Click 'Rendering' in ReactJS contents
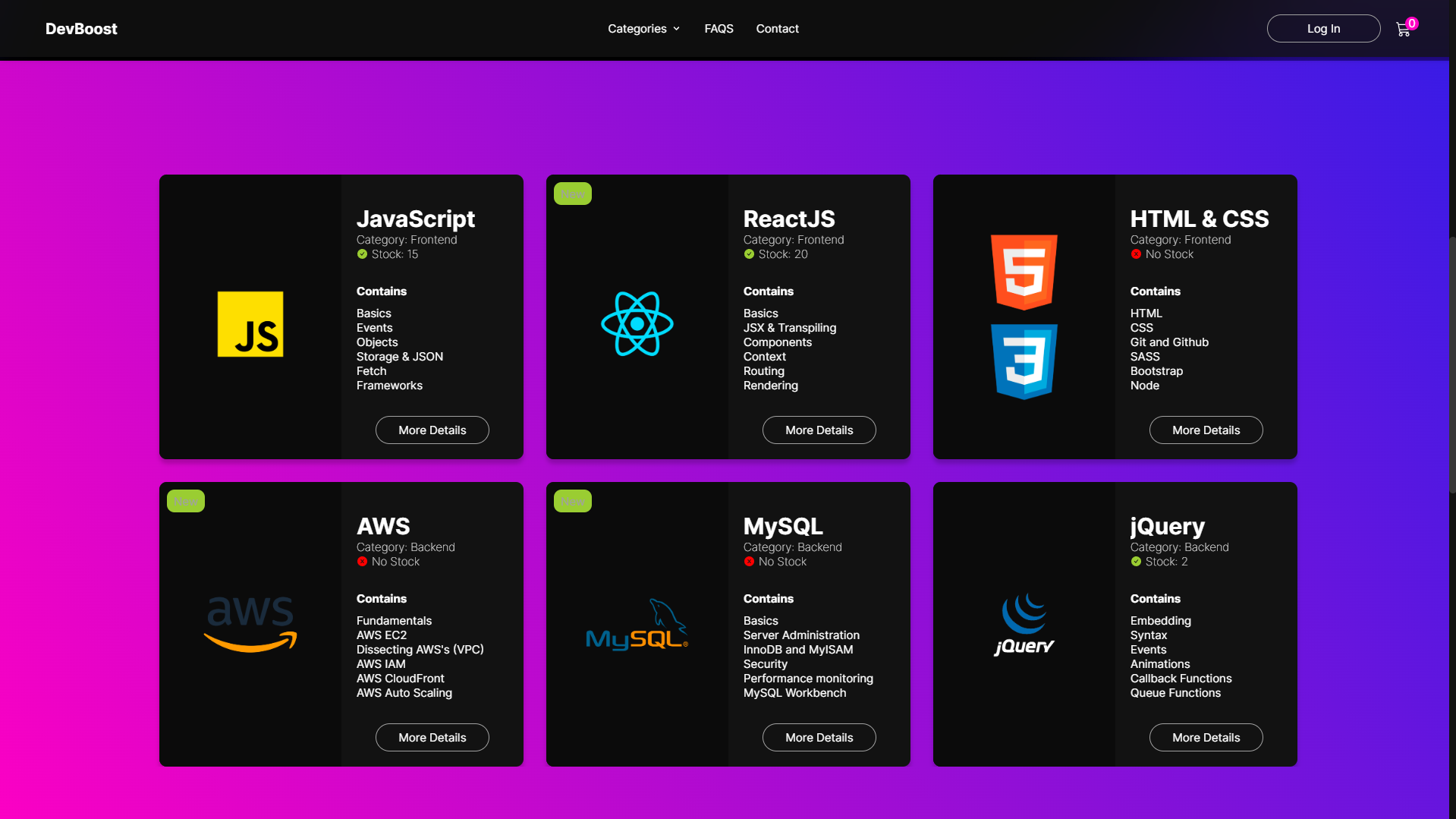Screen dimensions: 1456x819 click(x=771, y=386)
